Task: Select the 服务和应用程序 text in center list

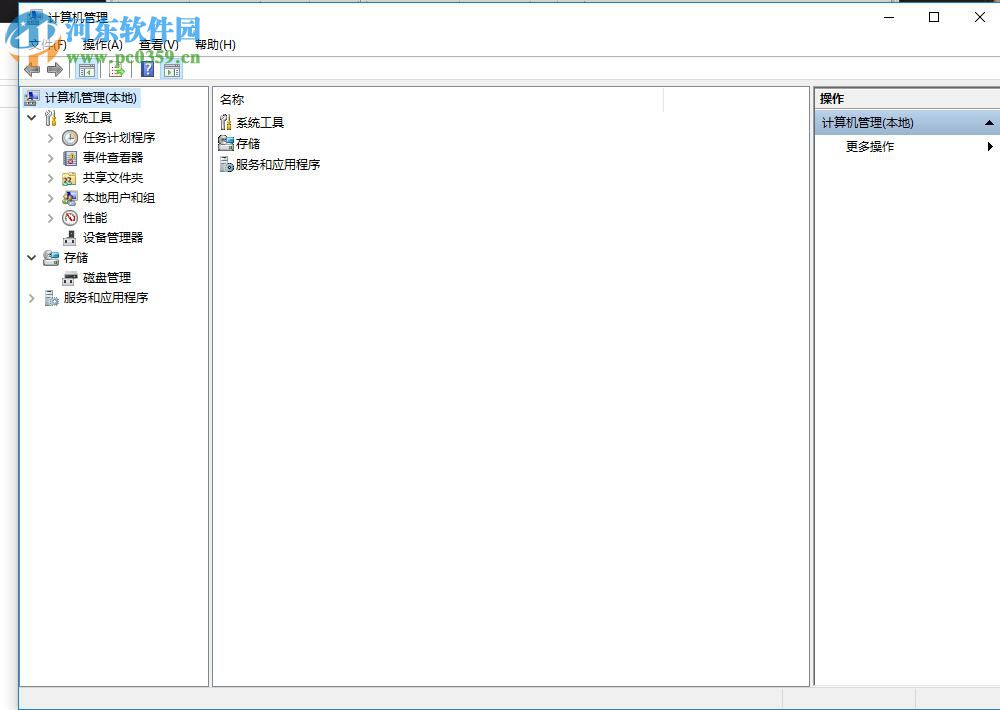Action: pos(278,165)
